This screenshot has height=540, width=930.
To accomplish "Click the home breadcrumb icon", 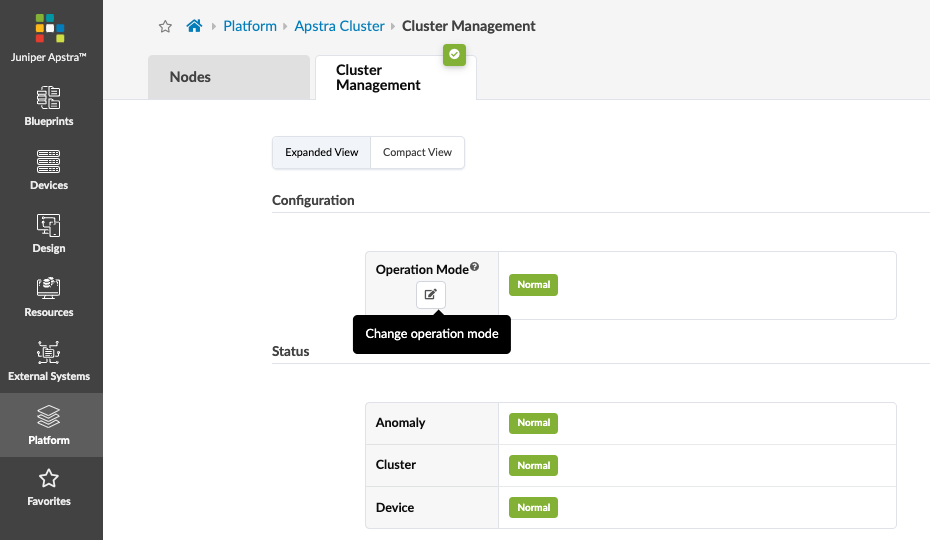I will click(194, 26).
